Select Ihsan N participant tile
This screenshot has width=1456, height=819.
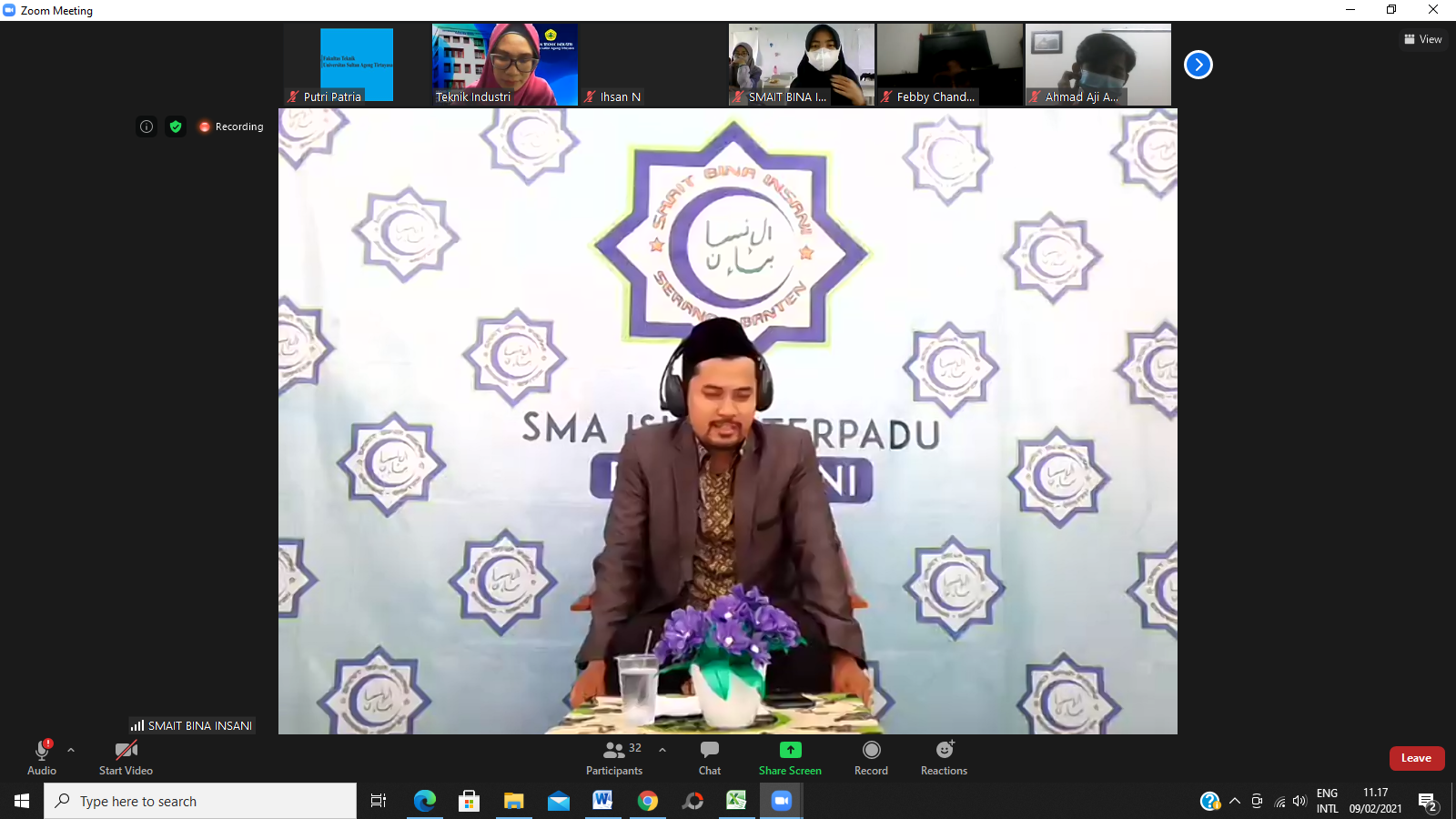pos(653,65)
